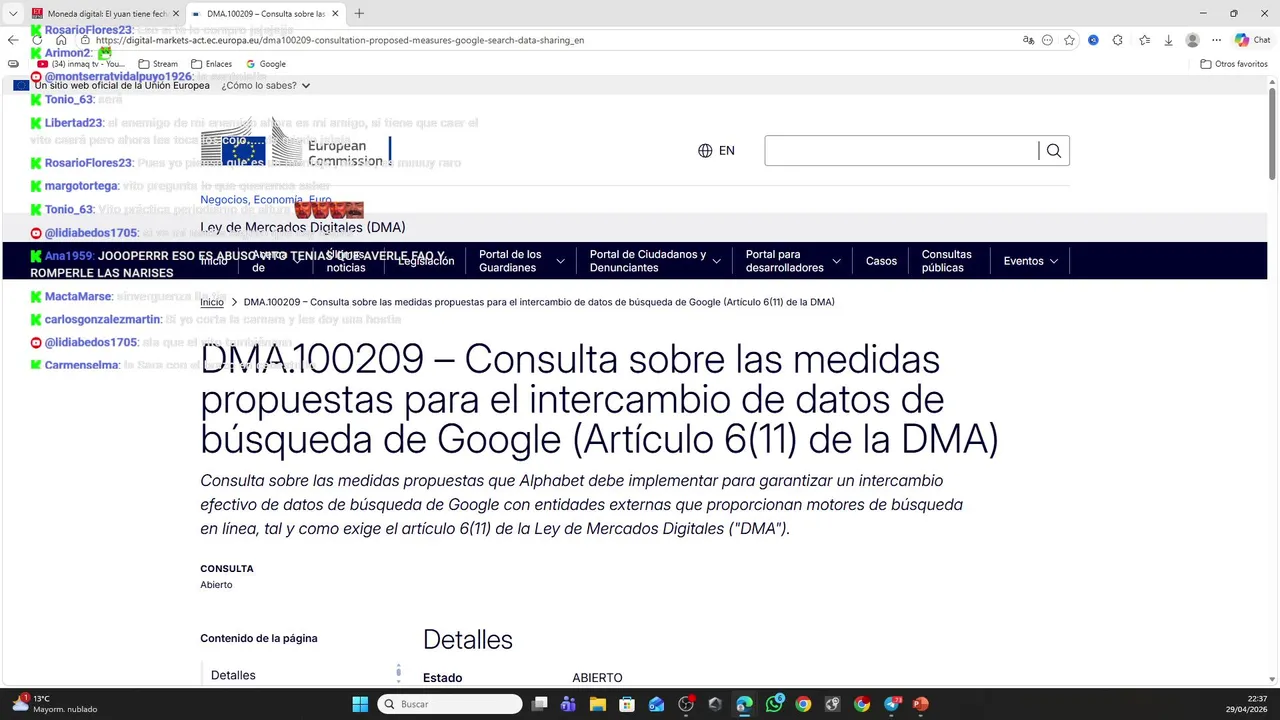Screen dimensions: 1280x720
Task: Open the tab list dropdown arrow
Action: pos(13,14)
